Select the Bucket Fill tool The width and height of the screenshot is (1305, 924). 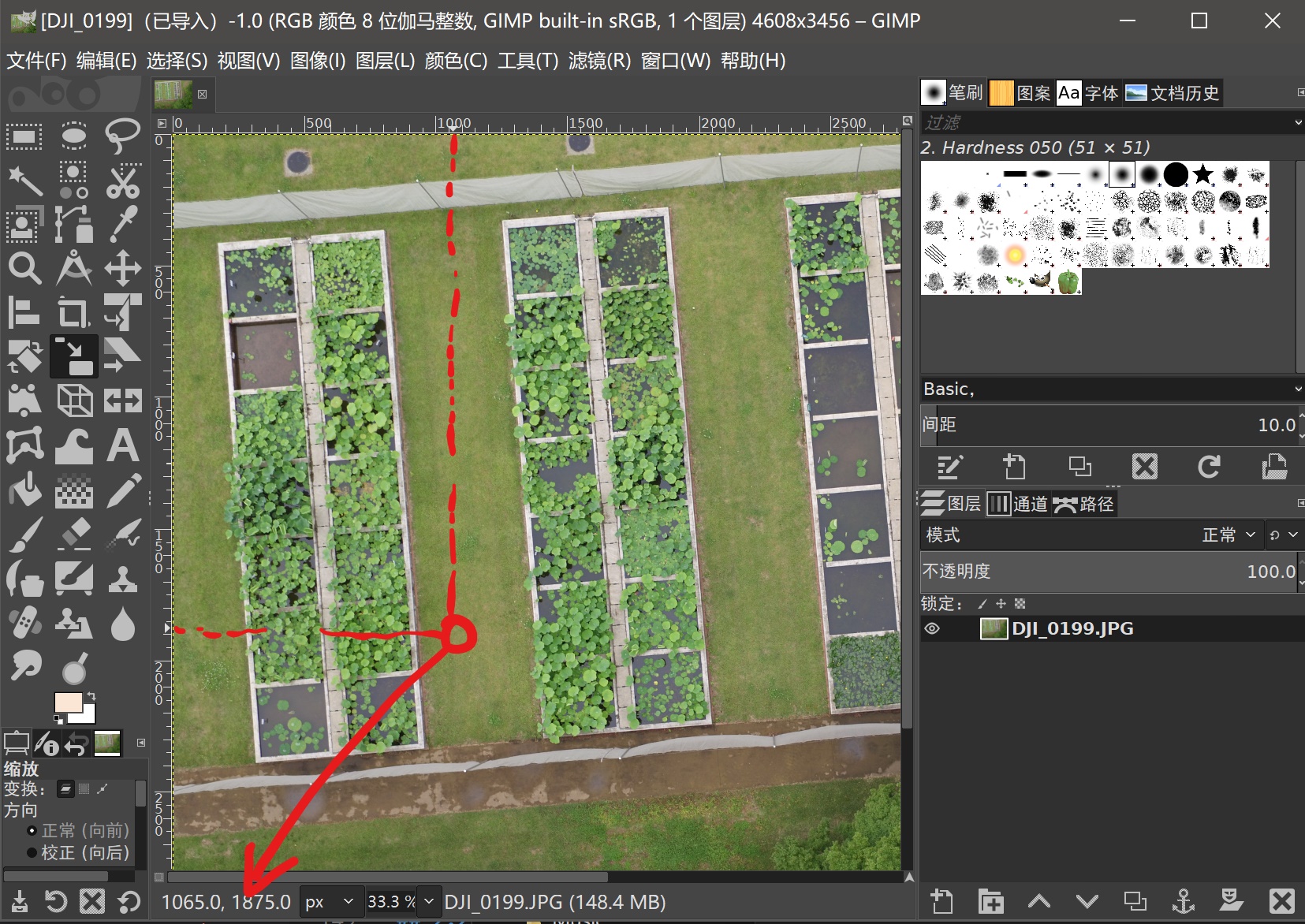pyautogui.click(x=24, y=490)
